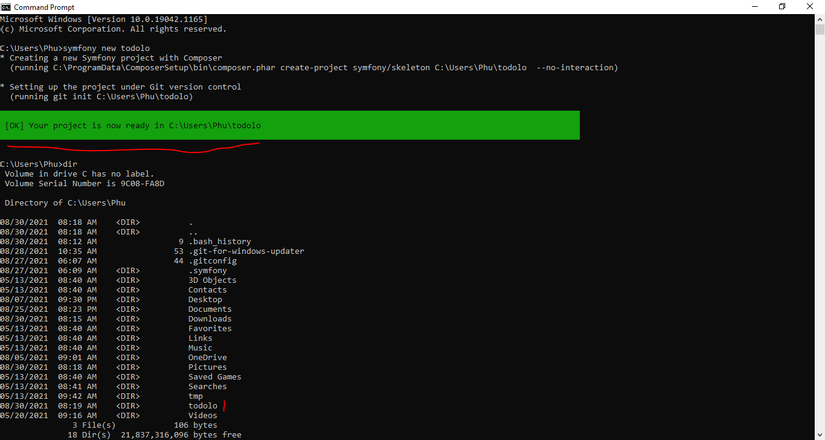Click the "running git init" line

[102, 97]
